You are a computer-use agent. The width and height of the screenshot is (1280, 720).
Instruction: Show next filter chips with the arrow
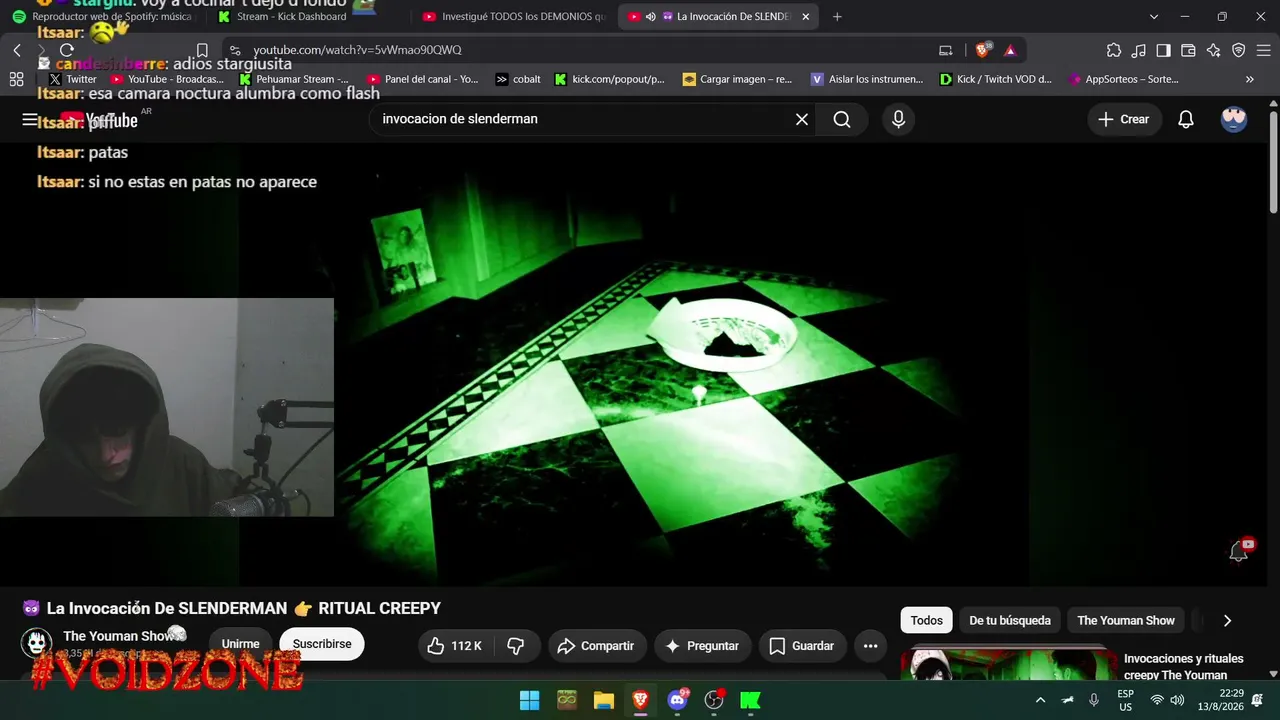click(x=1227, y=620)
